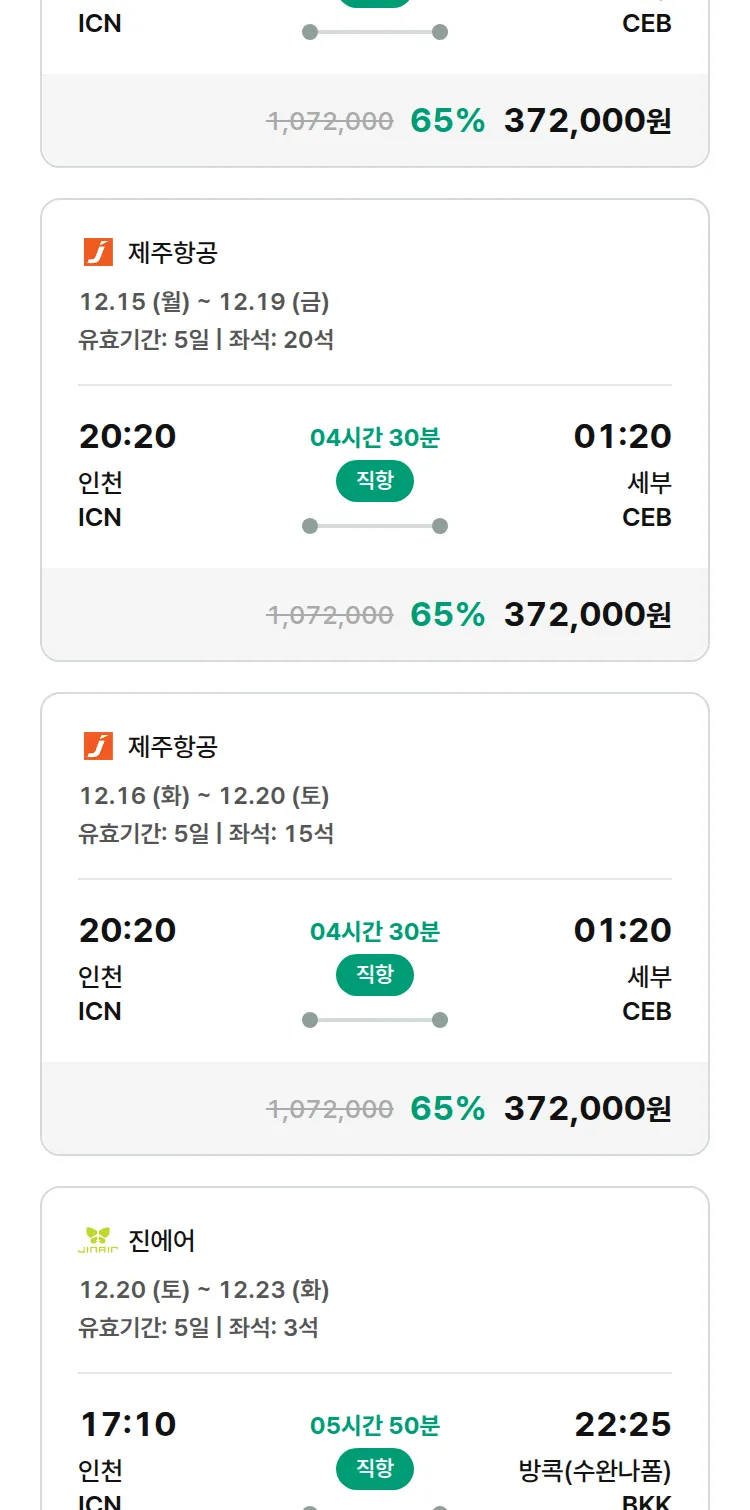Select the 방콕(수완나폼) destination label
The image size is (750, 1510).
(595, 1471)
